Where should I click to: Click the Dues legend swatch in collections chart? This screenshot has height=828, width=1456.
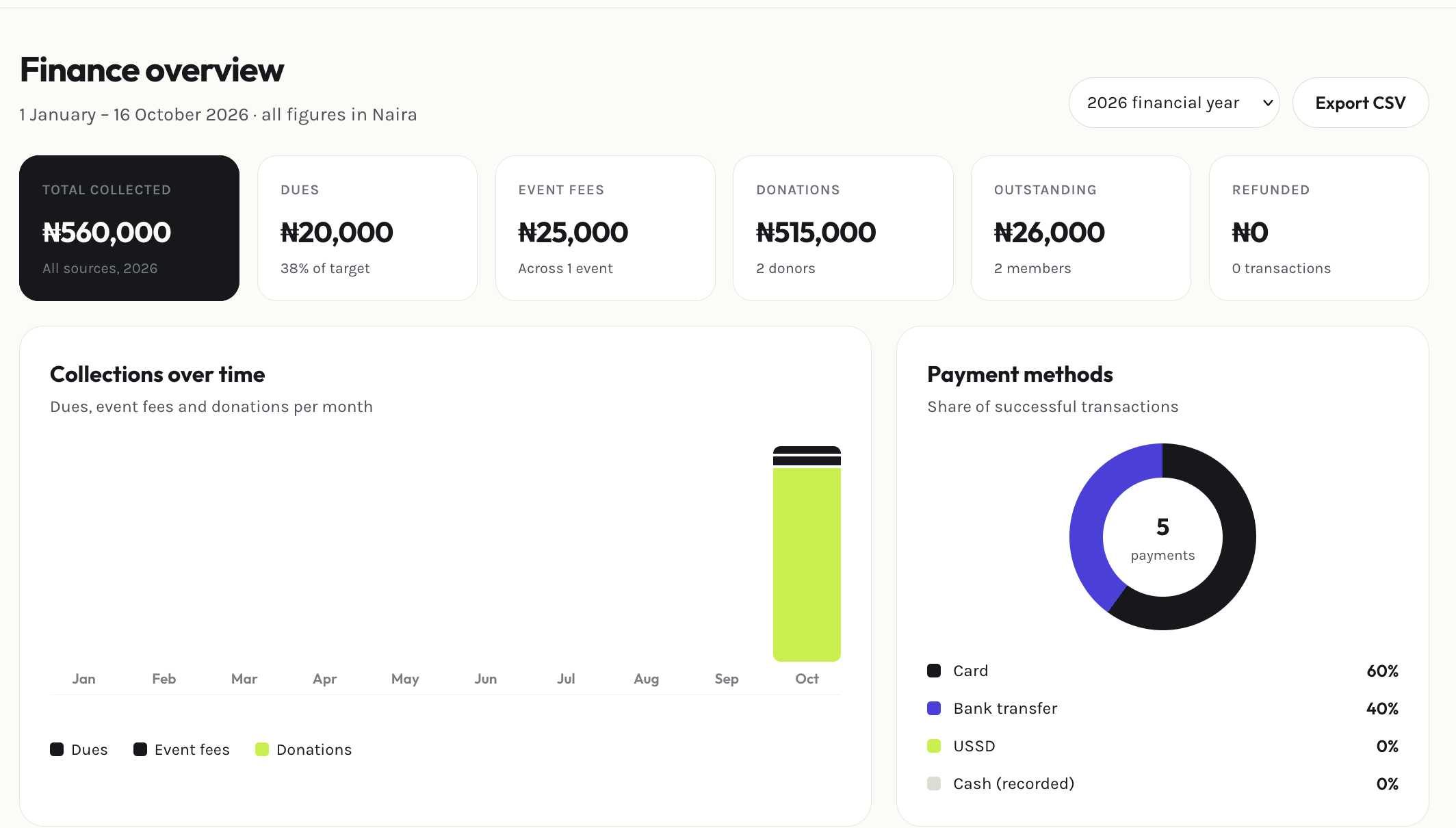pos(57,749)
